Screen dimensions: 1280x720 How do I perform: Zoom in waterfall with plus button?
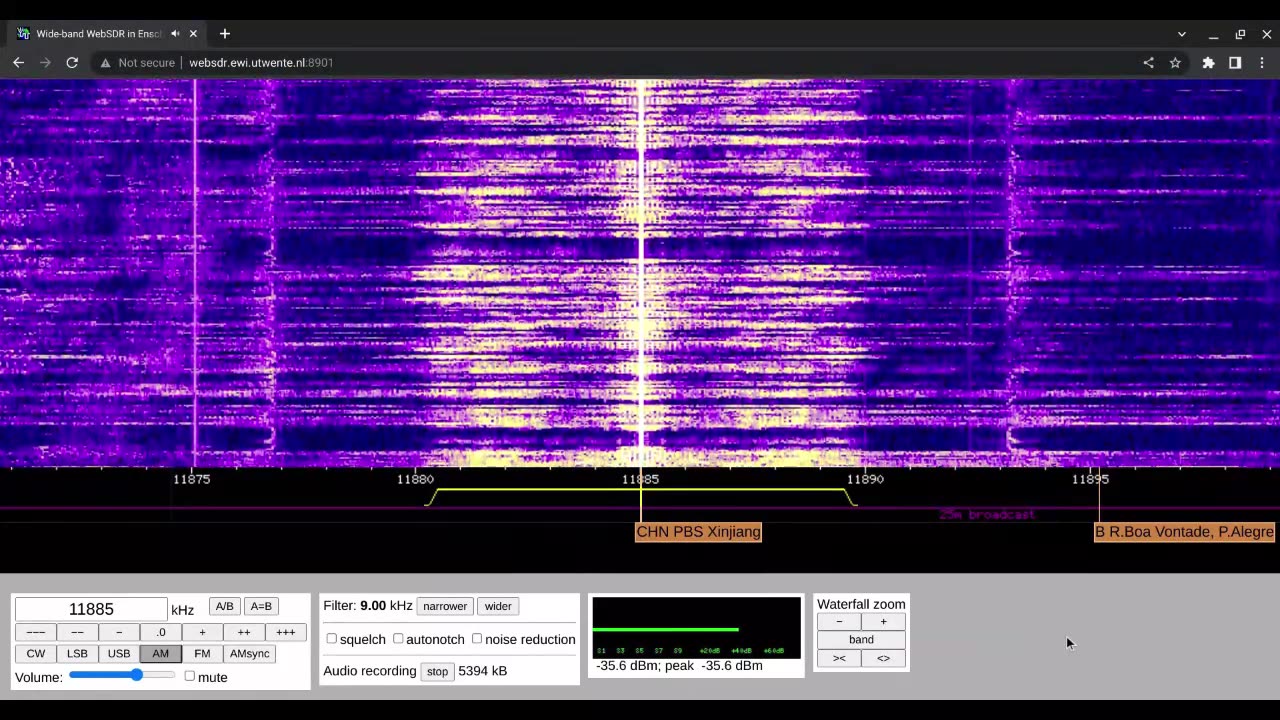coord(883,622)
